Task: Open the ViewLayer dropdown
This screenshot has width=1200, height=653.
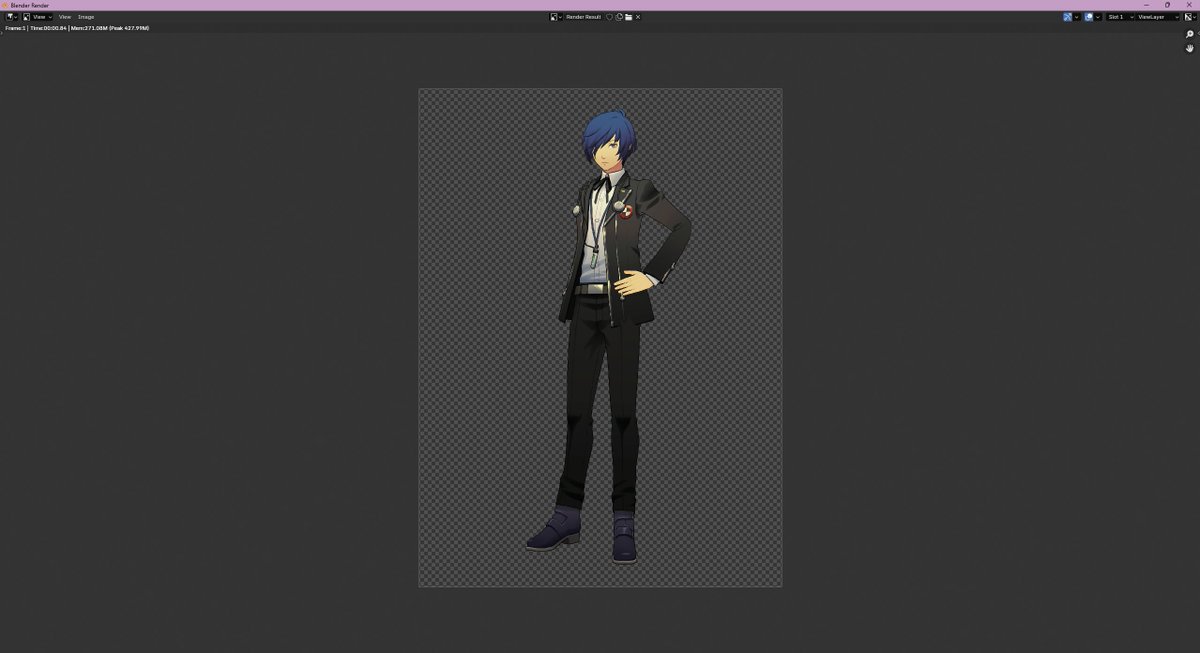Action: click(x=1158, y=17)
